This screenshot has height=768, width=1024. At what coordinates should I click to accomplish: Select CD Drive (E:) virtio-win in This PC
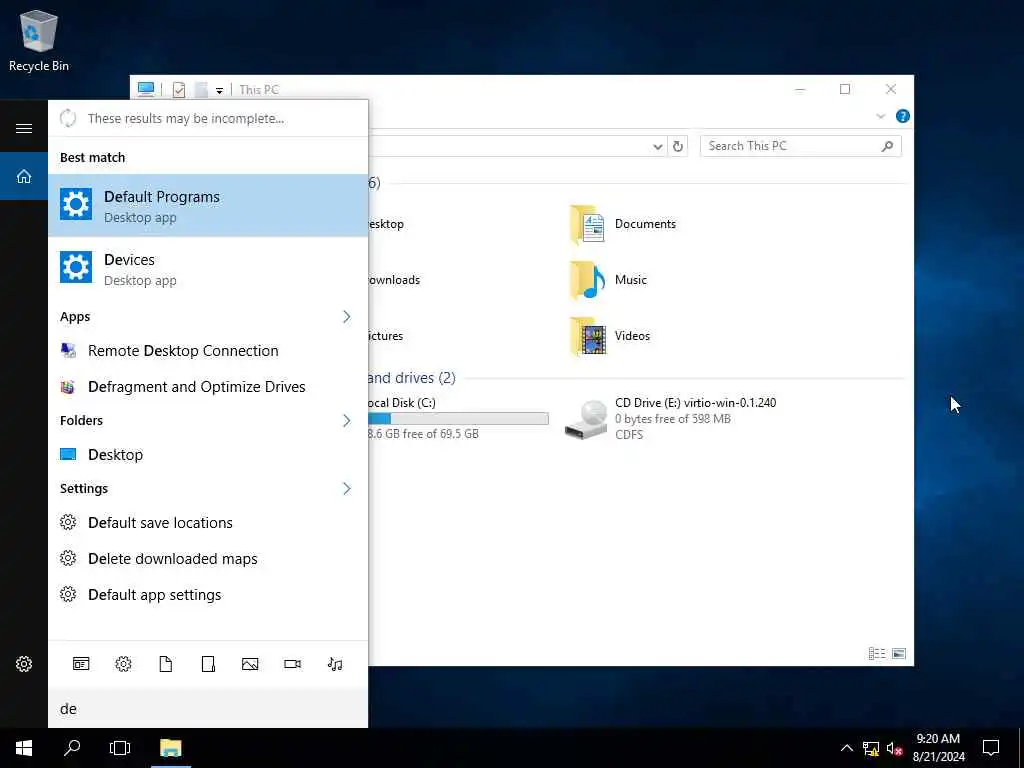click(x=671, y=419)
